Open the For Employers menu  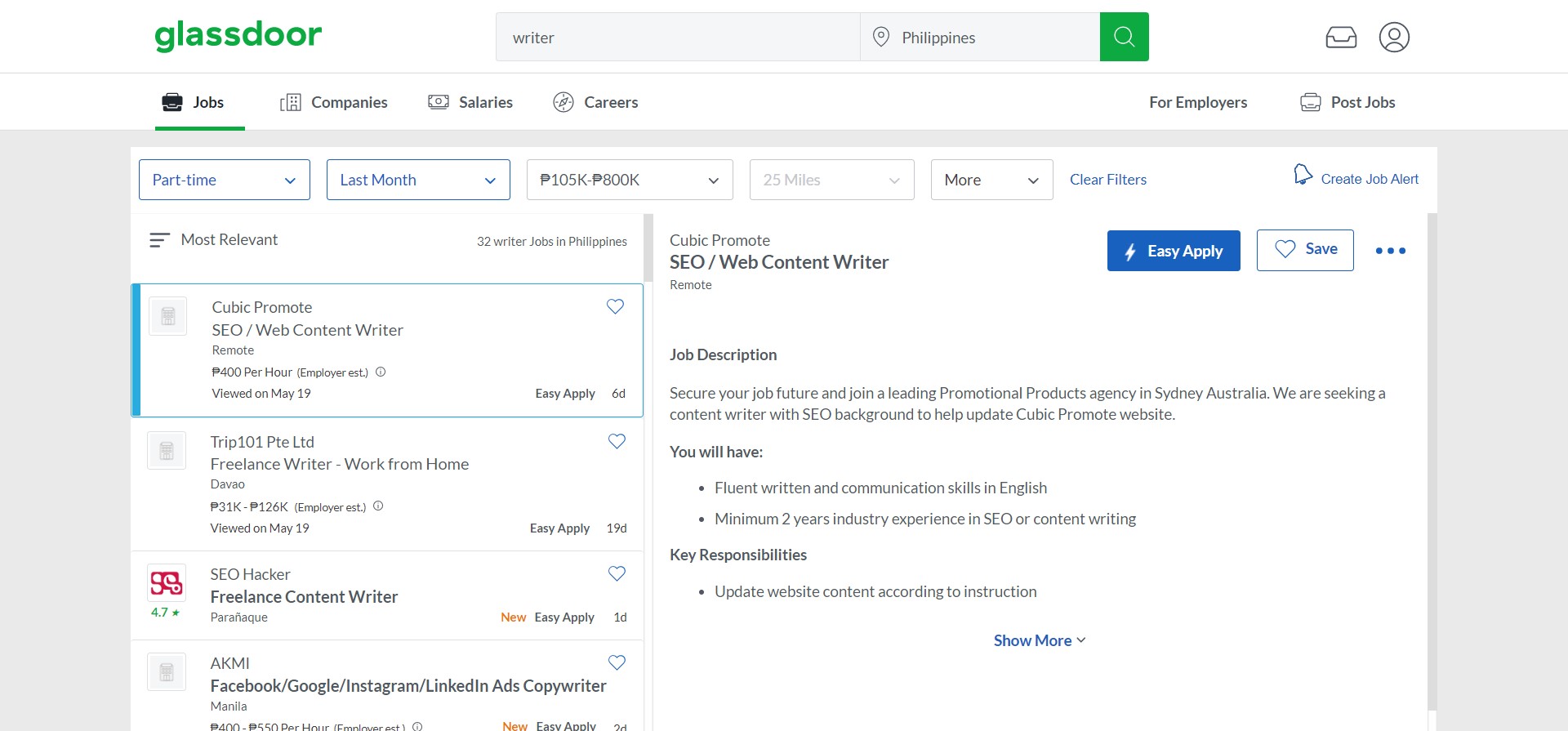point(1198,102)
